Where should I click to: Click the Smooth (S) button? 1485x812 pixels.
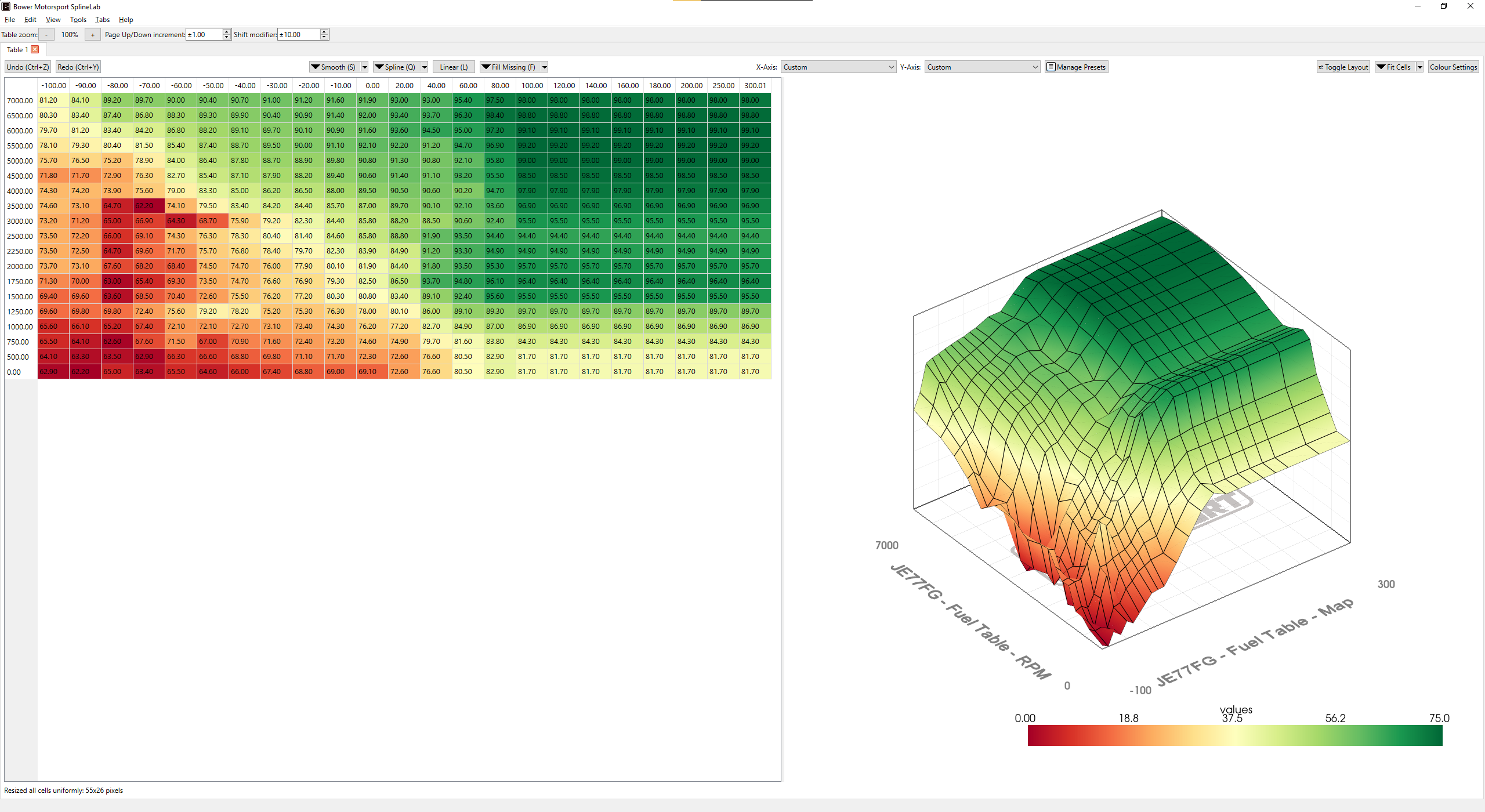[334, 67]
